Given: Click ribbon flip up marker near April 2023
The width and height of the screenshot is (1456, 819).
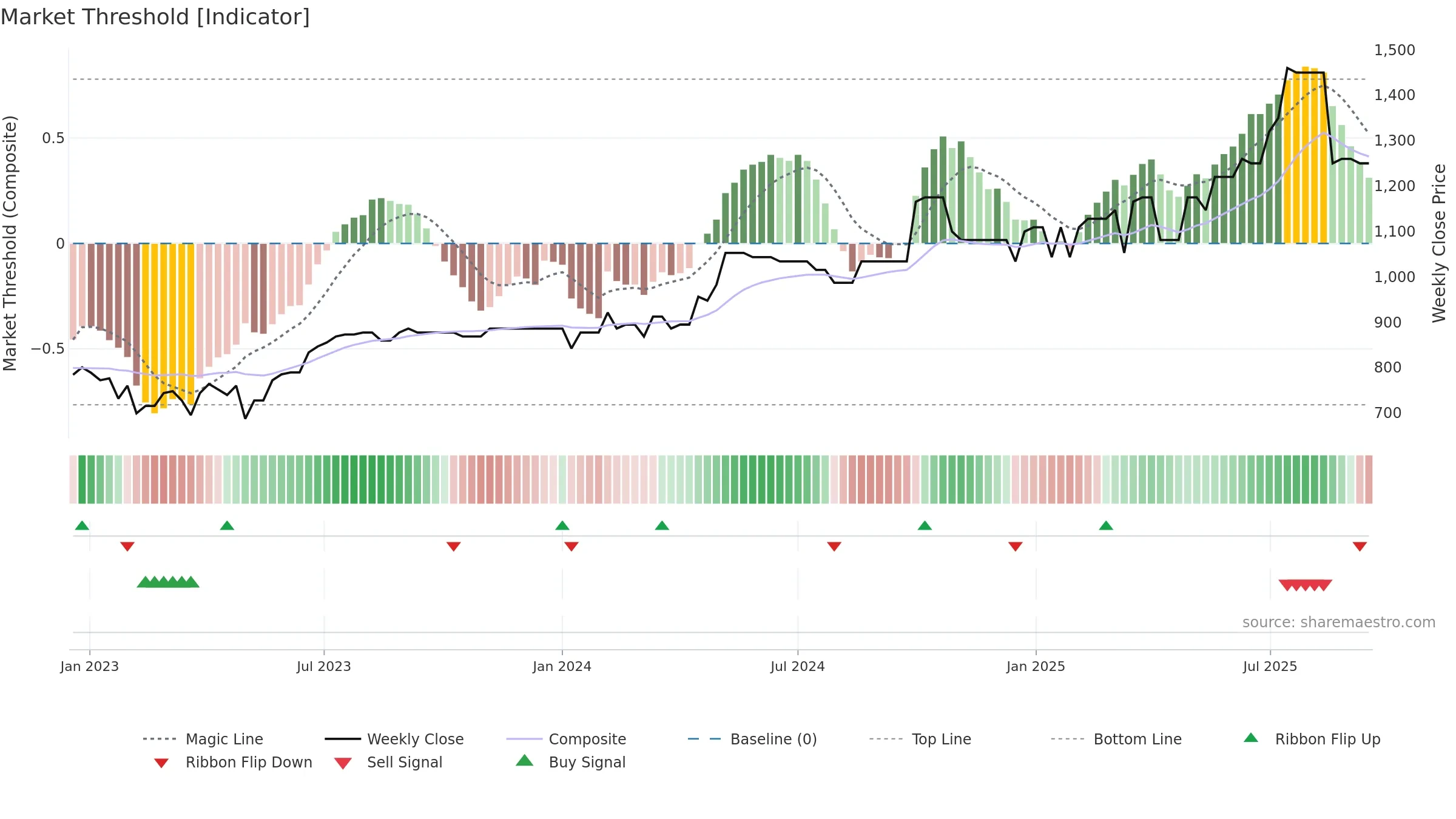Looking at the screenshot, I should 227,525.
